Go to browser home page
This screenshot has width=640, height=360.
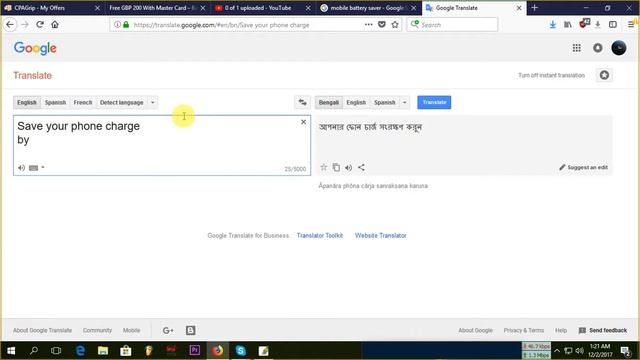tap(55, 24)
